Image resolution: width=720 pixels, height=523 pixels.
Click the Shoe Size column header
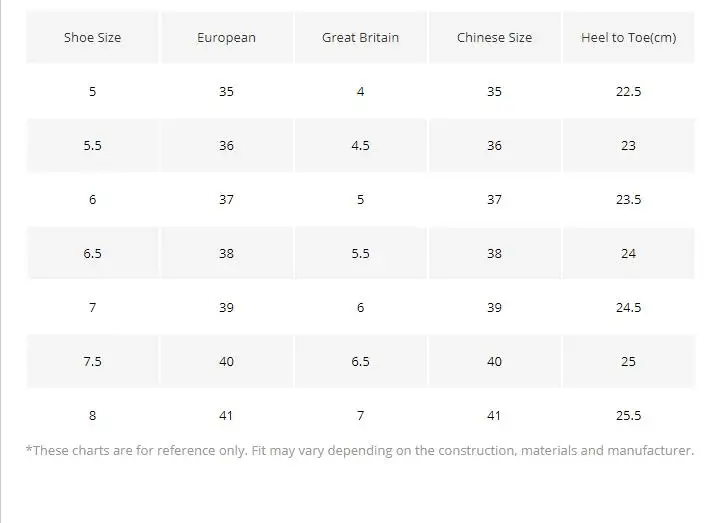(92, 37)
